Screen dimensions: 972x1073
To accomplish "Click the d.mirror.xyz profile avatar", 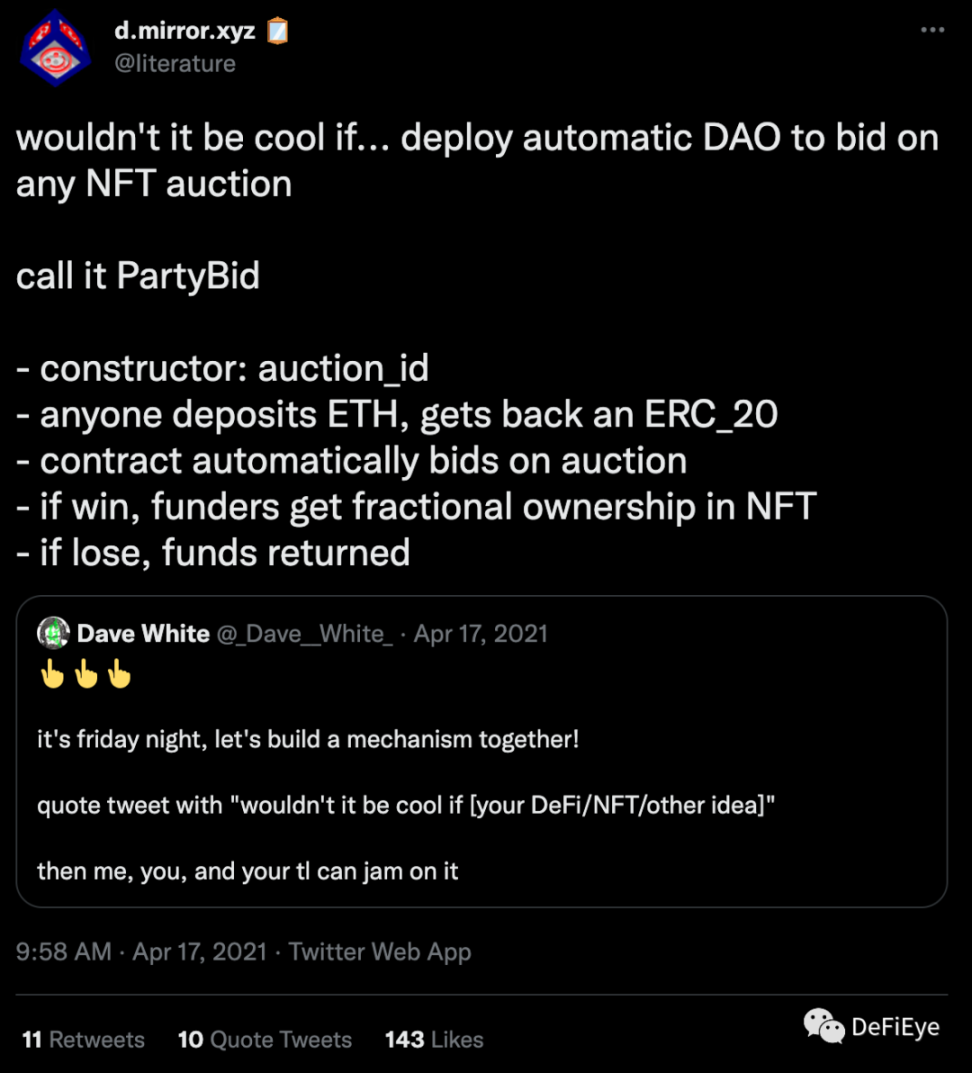I will [x=56, y=46].
